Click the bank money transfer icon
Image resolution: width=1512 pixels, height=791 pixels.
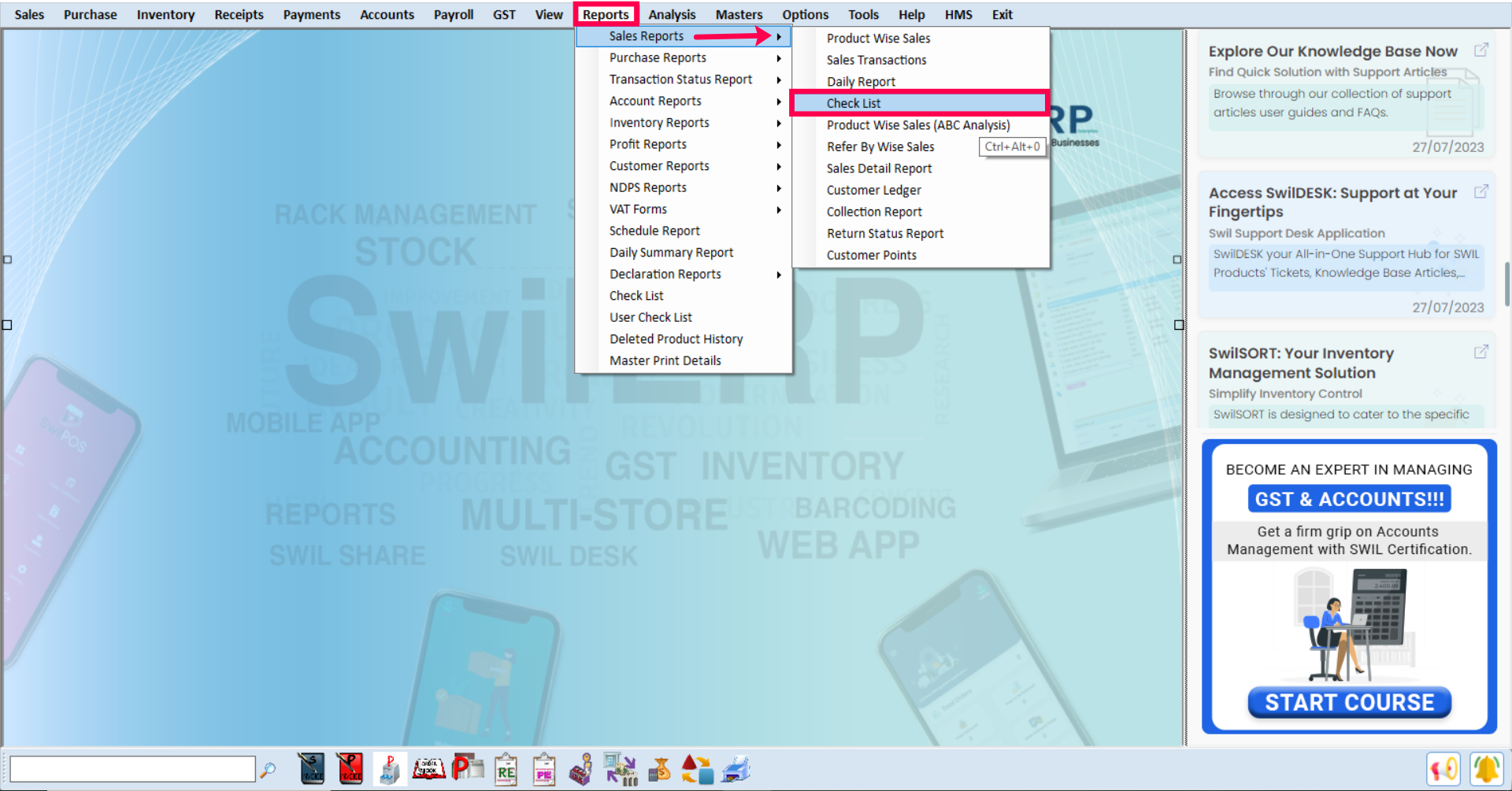pos(621,769)
